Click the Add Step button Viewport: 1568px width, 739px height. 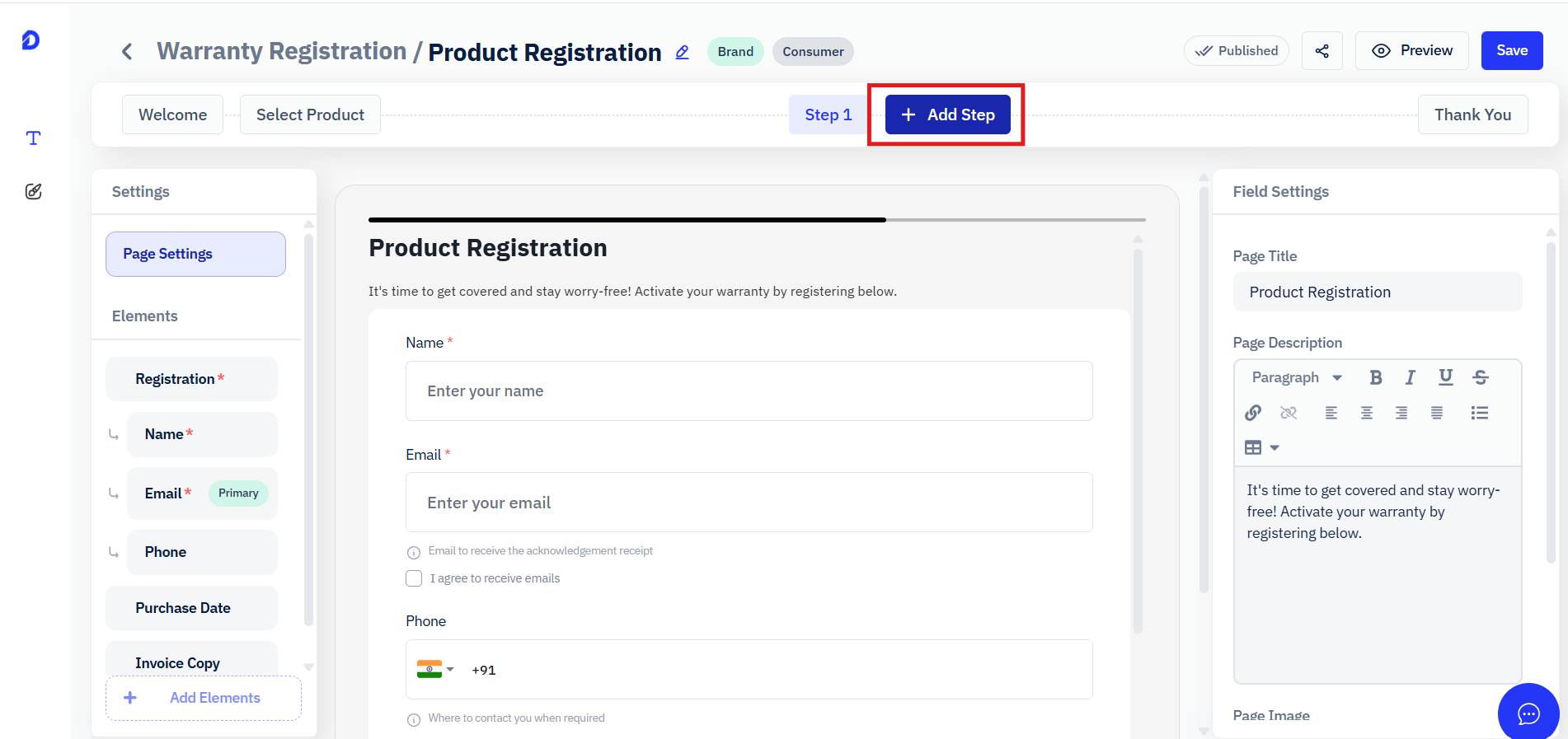947,115
